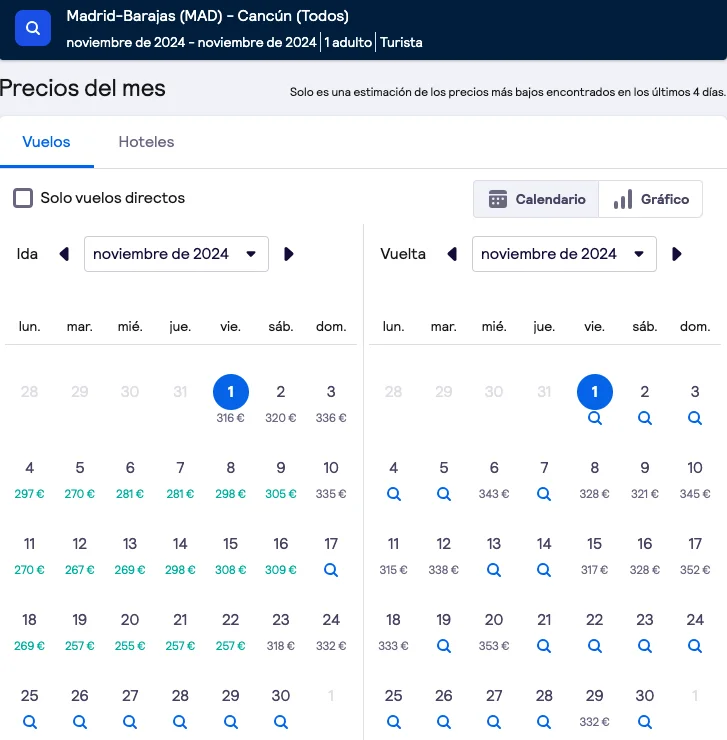The image size is (727, 740).
Task: Search prices for return November 23
Action: 645,646
